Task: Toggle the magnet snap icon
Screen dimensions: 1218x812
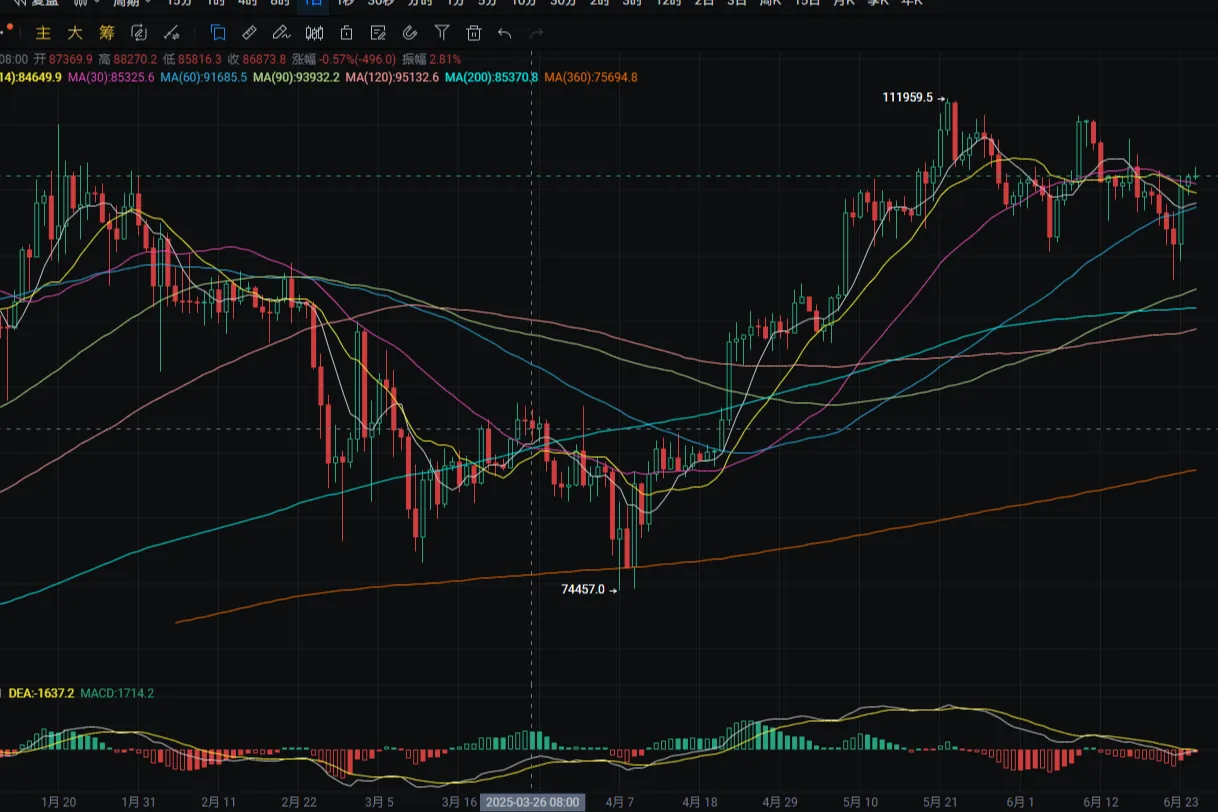Action: click(x=410, y=33)
